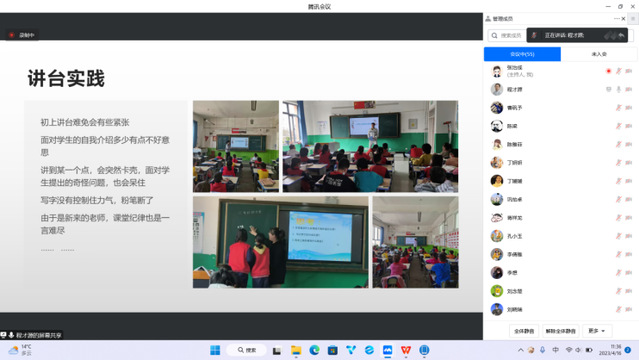This screenshot has height=360, width=639.
Task: Toggle camera icon for 孔小玉
Action: coord(629,236)
